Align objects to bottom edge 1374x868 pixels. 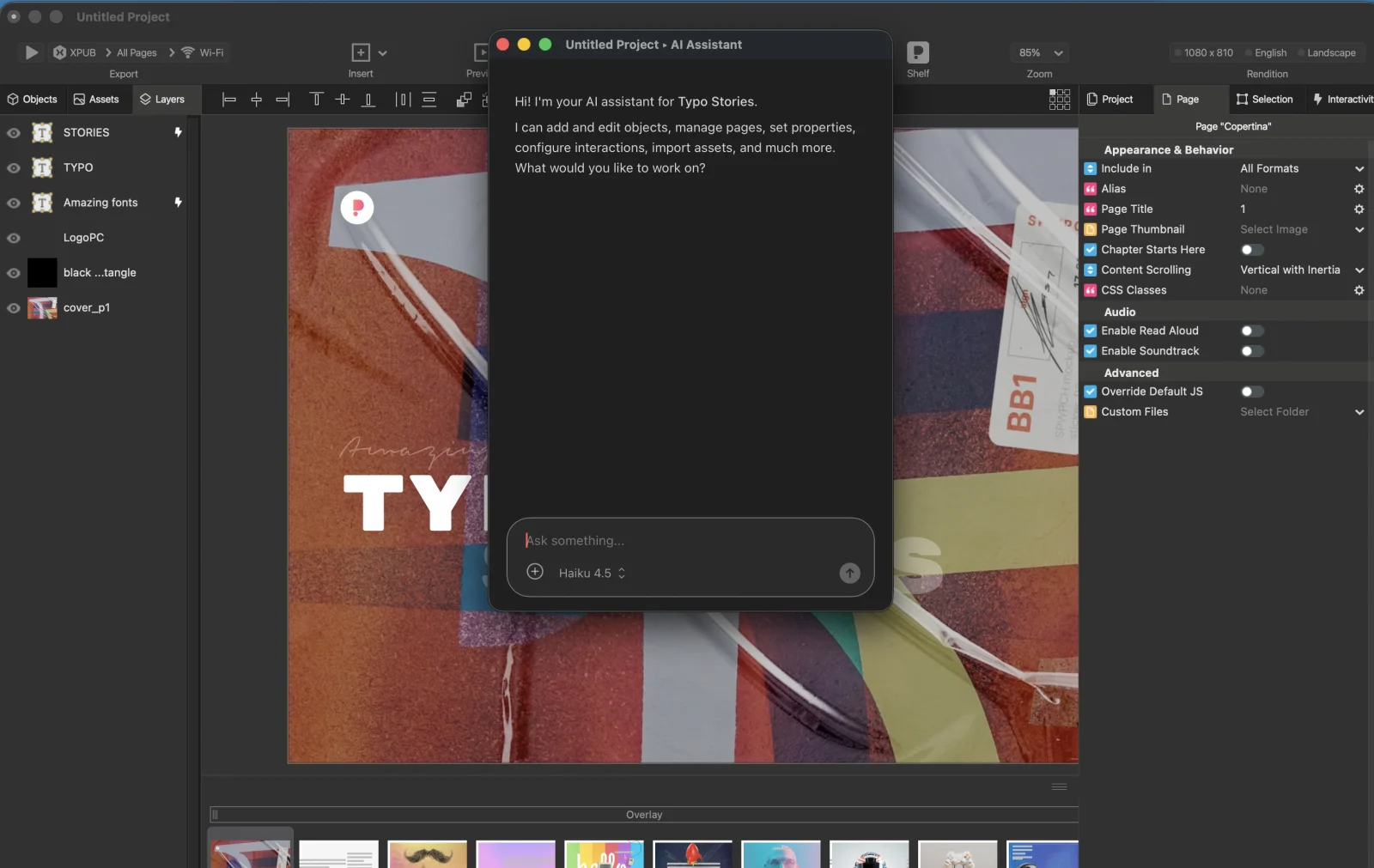[368, 100]
